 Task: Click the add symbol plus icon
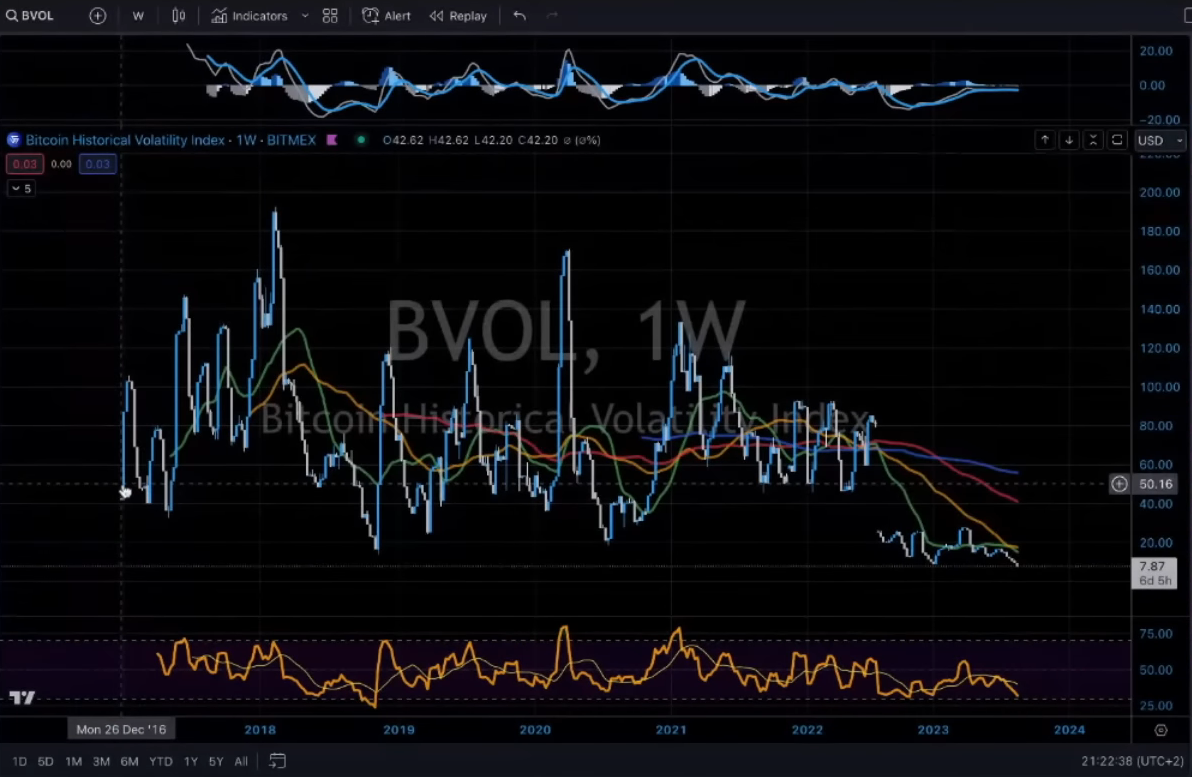(97, 16)
